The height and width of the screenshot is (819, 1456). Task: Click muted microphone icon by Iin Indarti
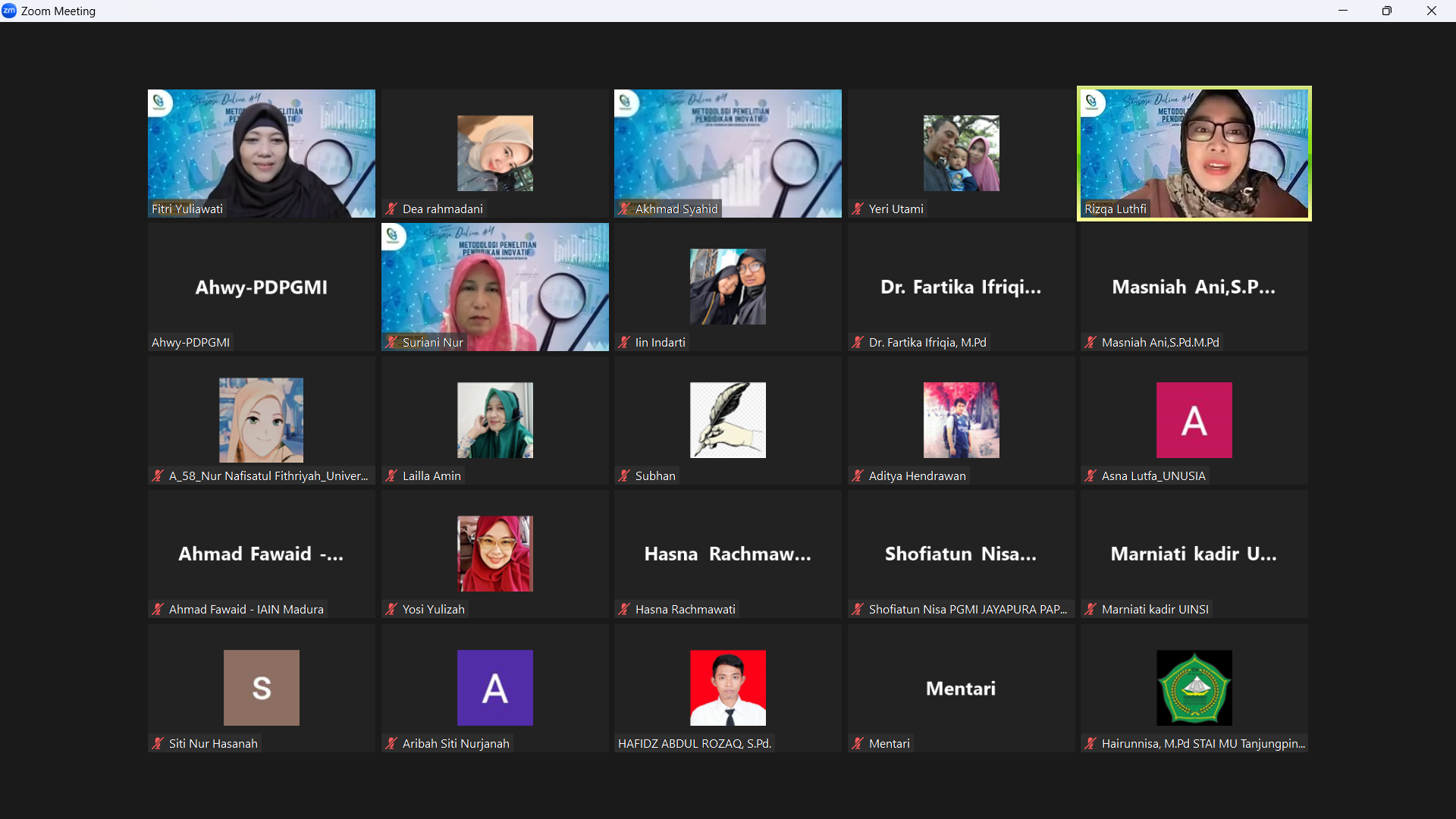pos(624,342)
